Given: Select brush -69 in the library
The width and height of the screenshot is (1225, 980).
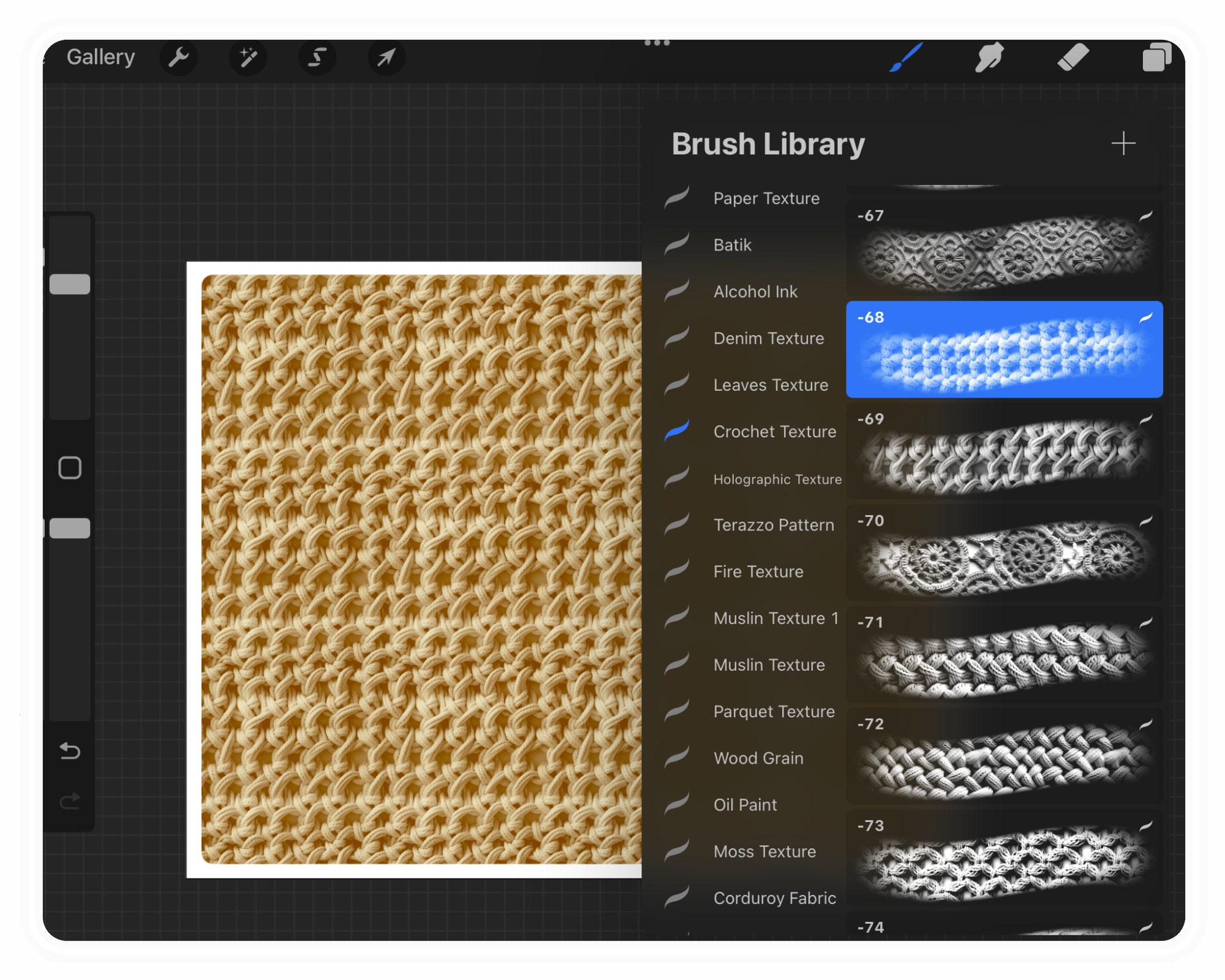Looking at the screenshot, I should [1005, 453].
